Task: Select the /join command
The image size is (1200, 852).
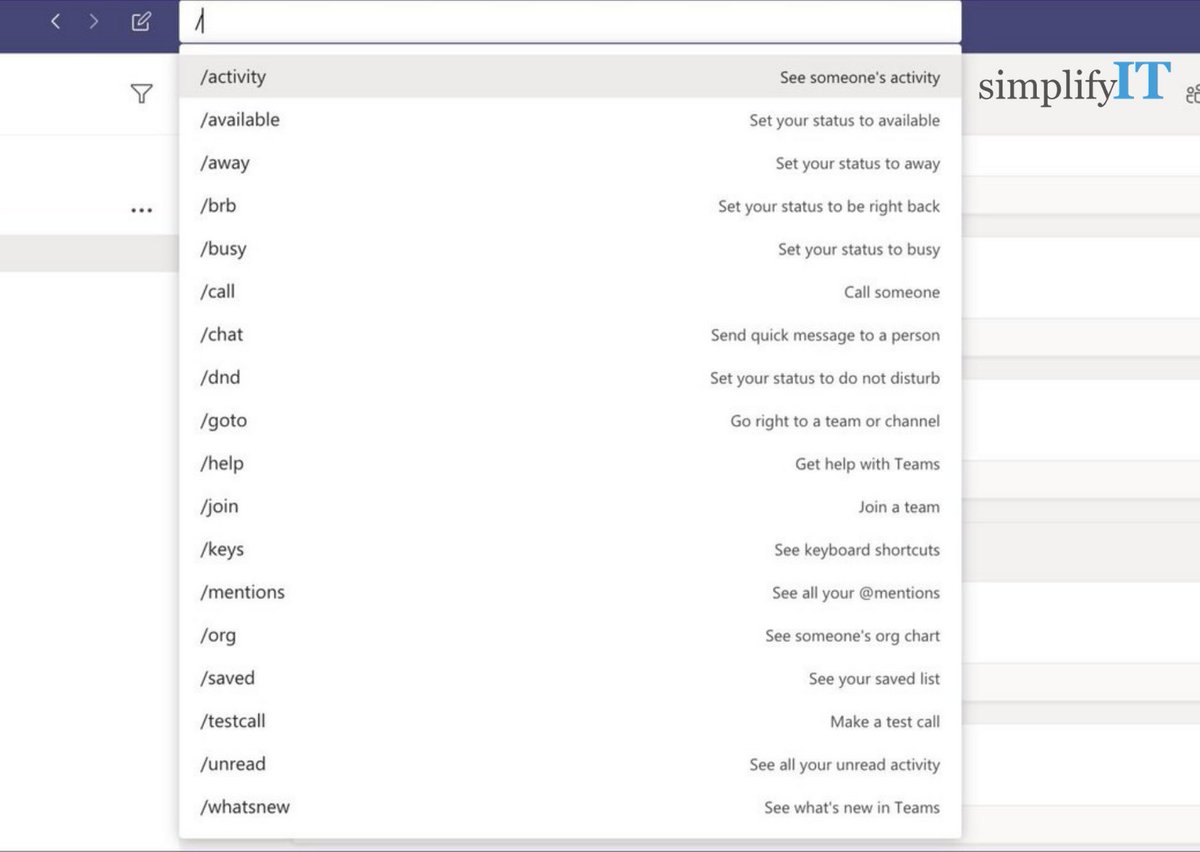Action: (570, 507)
